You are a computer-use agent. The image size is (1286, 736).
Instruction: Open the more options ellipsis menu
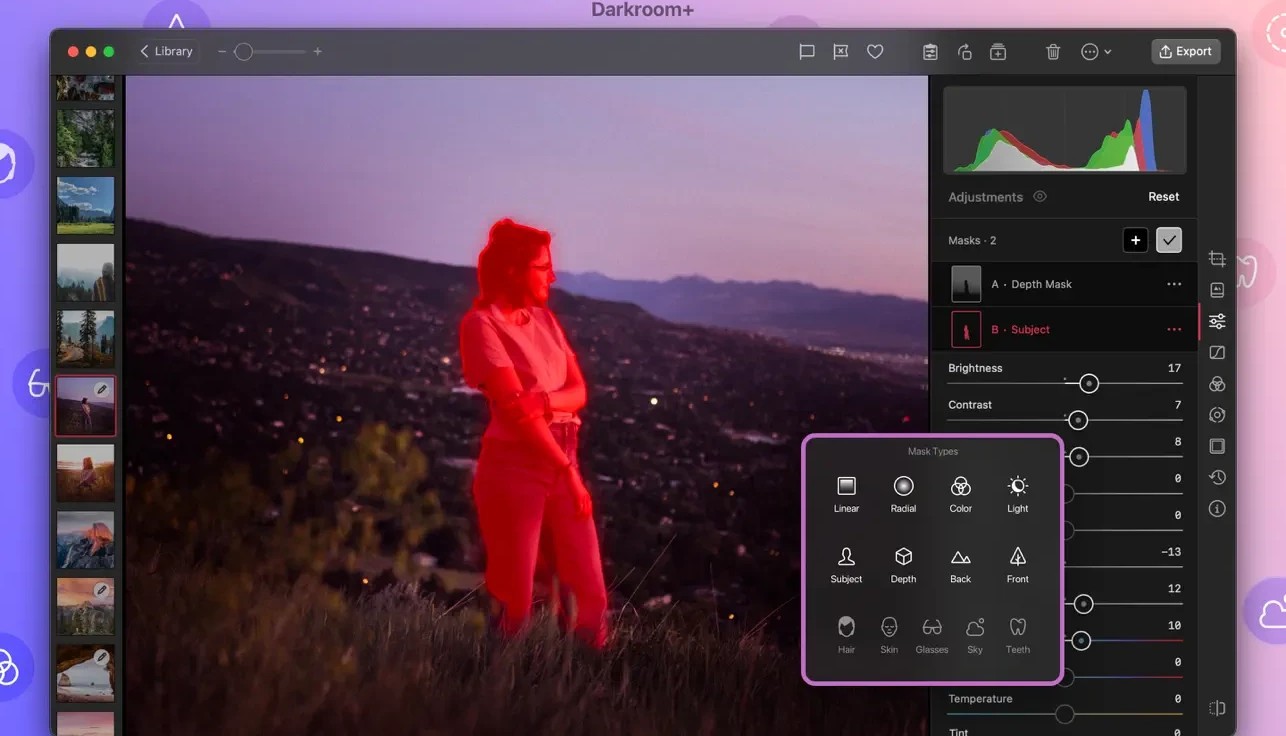1096,52
